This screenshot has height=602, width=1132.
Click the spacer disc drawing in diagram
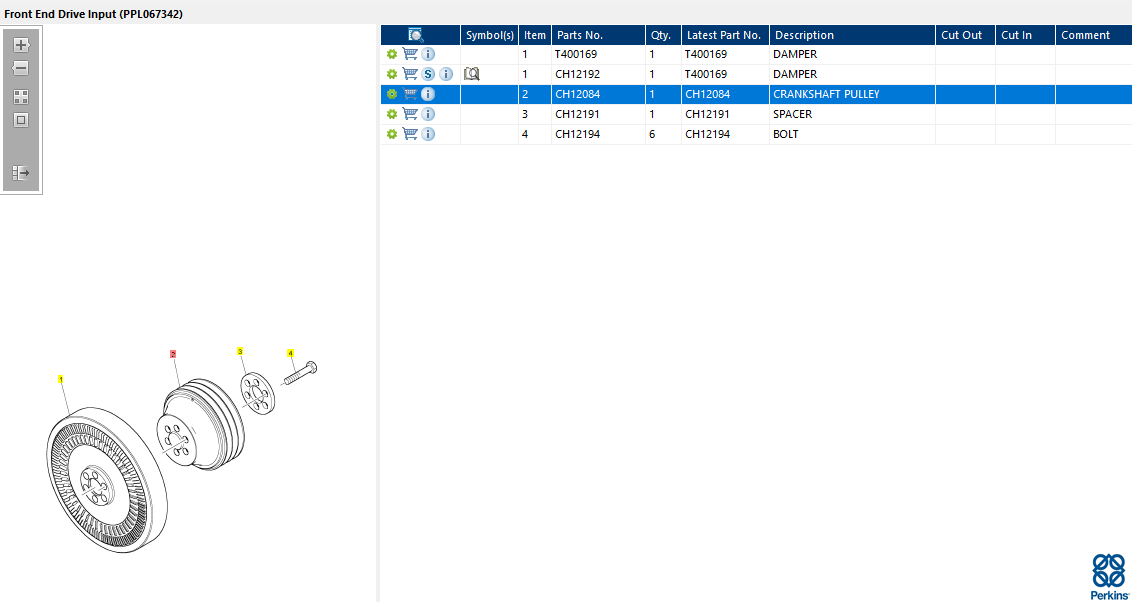pos(256,393)
